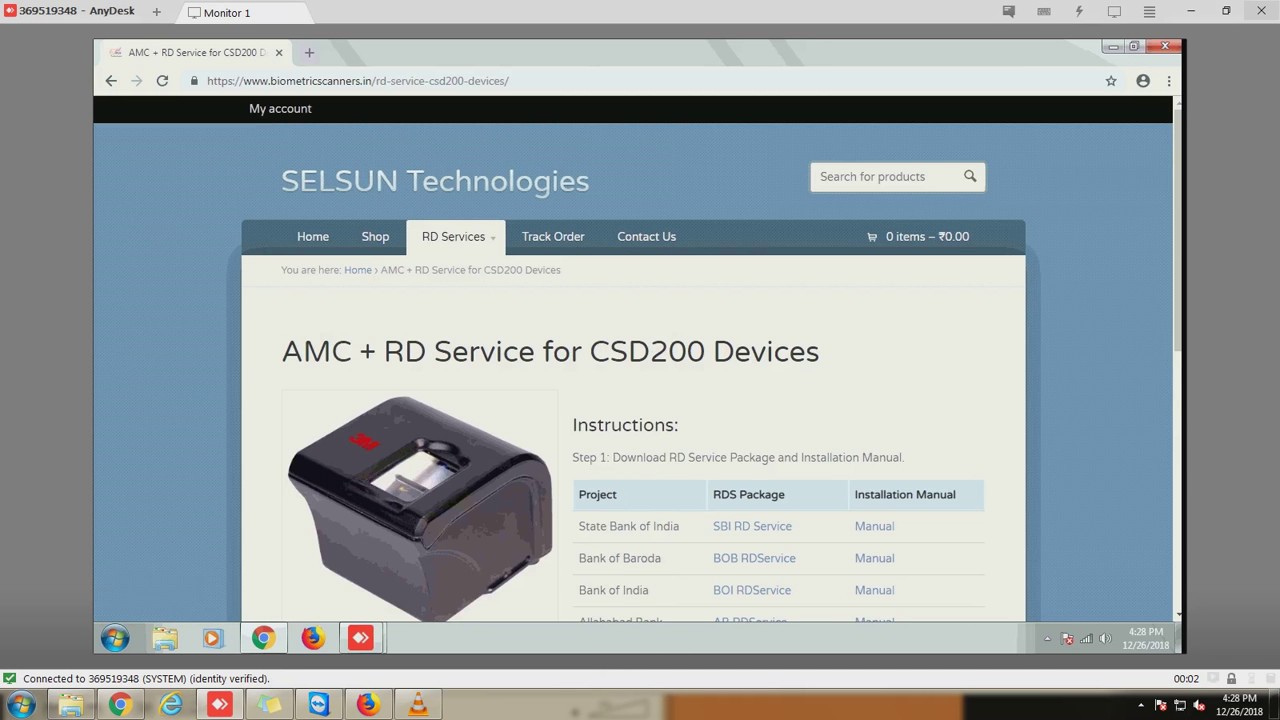
Task: Click the search magnifier icon
Action: (x=970, y=176)
